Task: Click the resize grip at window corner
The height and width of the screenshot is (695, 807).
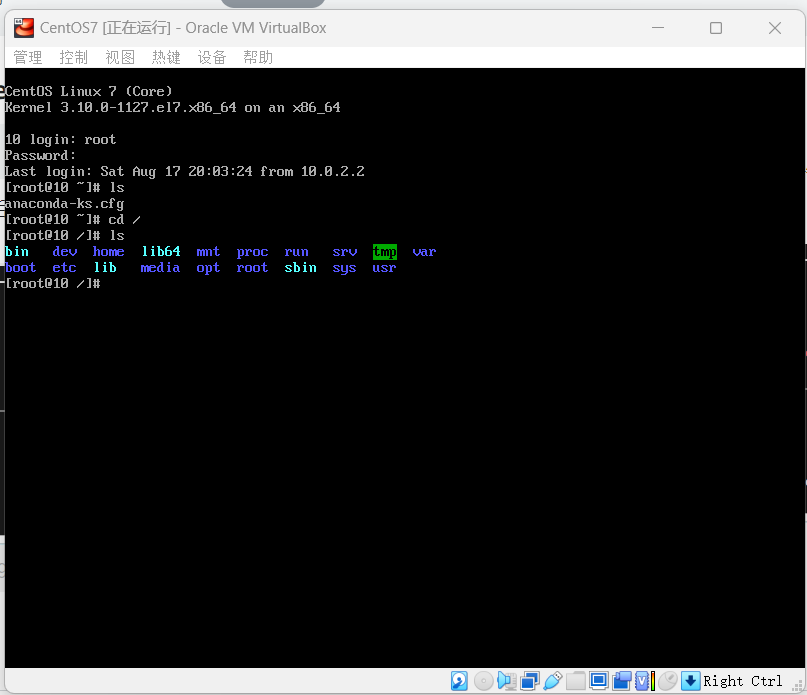Action: point(799,686)
